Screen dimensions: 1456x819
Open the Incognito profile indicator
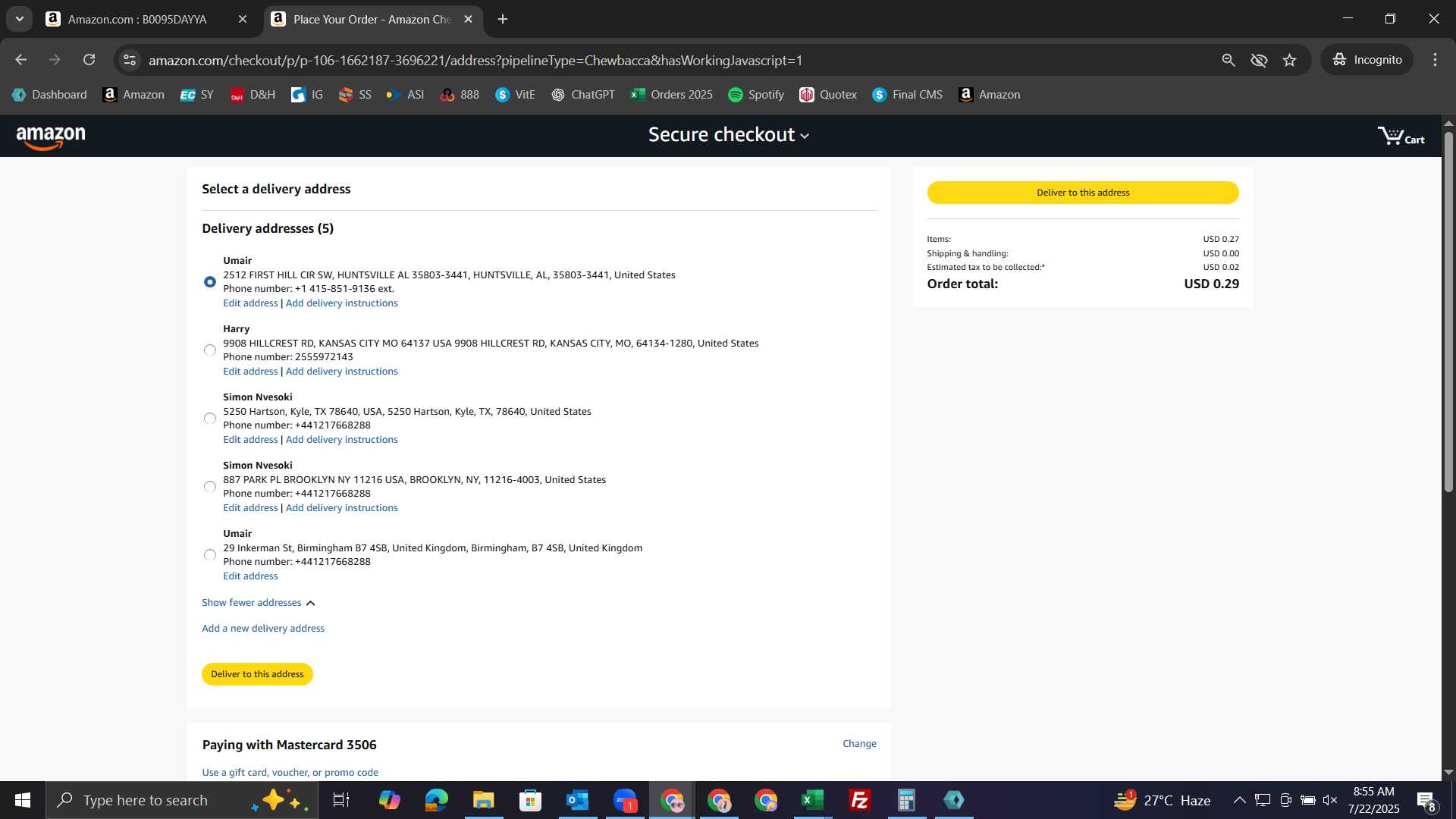point(1367,60)
